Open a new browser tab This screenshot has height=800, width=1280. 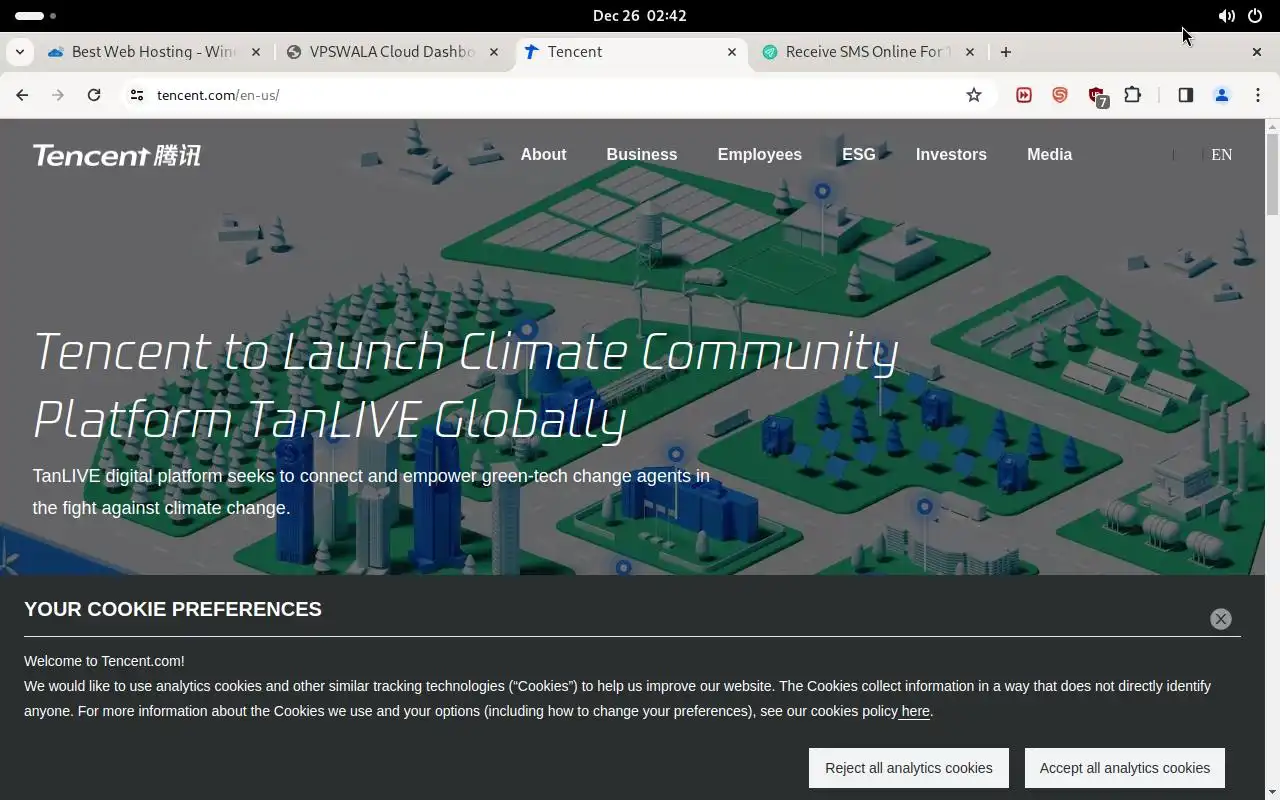point(1006,52)
